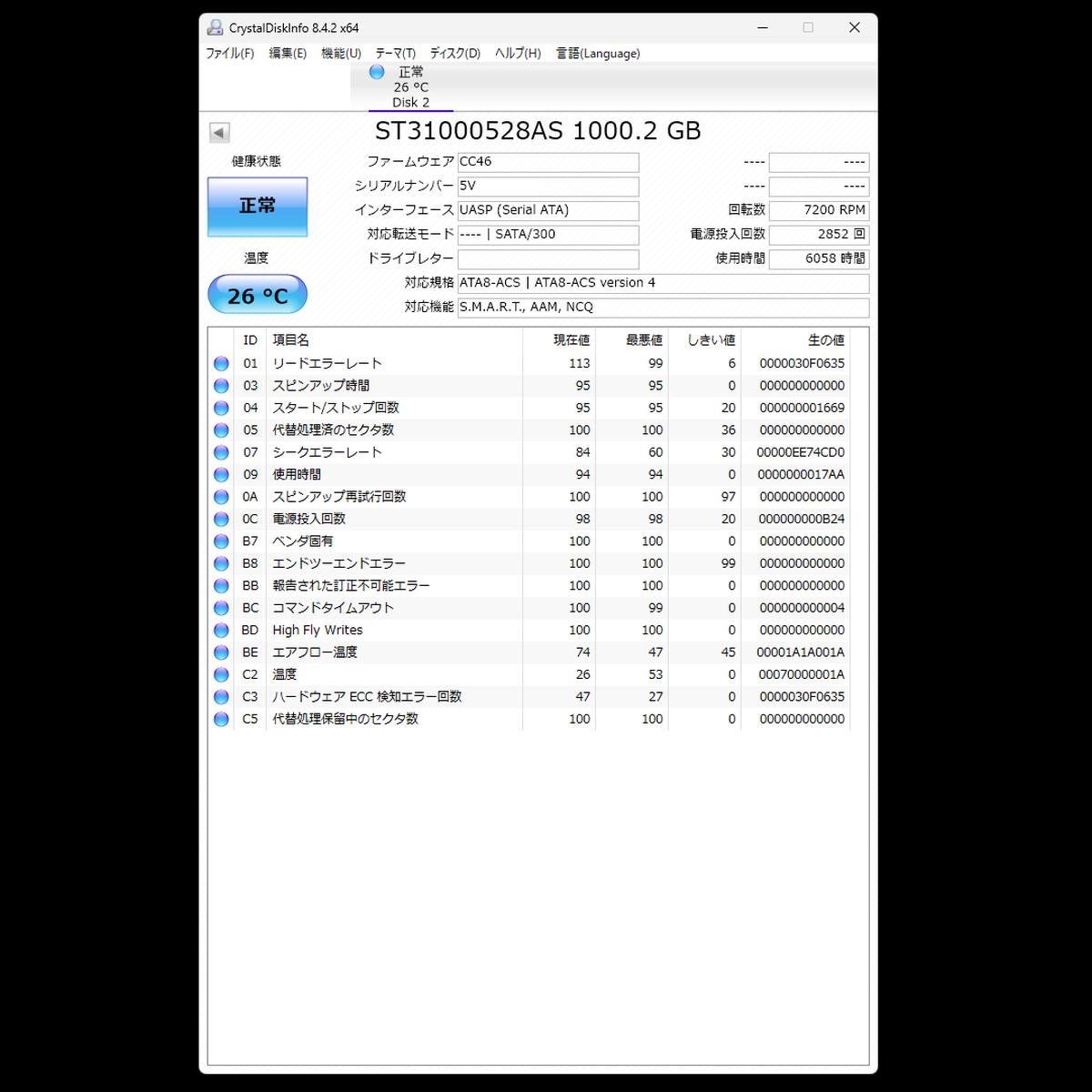Click the CrystalDiskInfo app icon in title bar
The height and width of the screenshot is (1092, 1092).
(215, 27)
